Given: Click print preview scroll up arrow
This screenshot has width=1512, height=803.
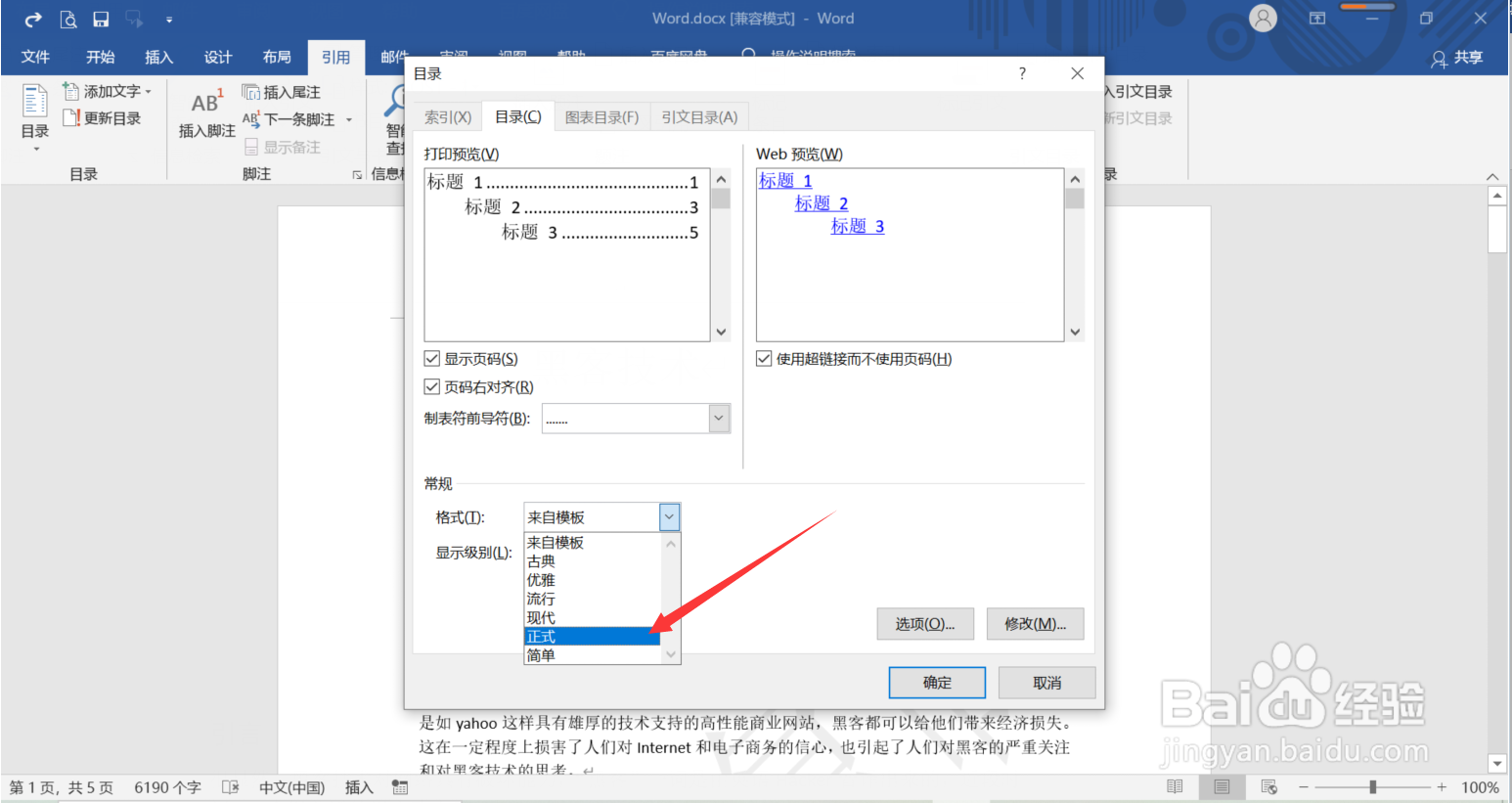Looking at the screenshot, I should tap(721, 180).
